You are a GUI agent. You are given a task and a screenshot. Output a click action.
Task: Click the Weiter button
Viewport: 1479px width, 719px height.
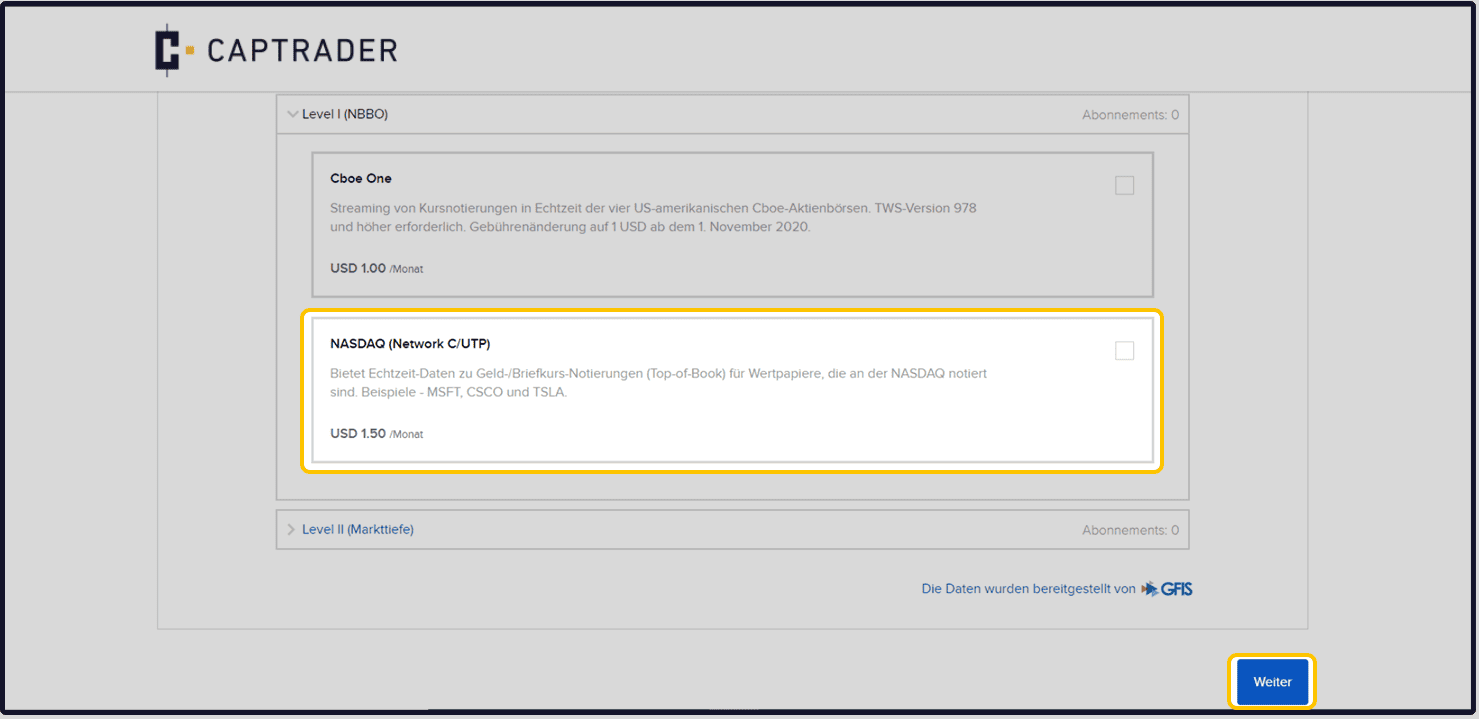1272,682
